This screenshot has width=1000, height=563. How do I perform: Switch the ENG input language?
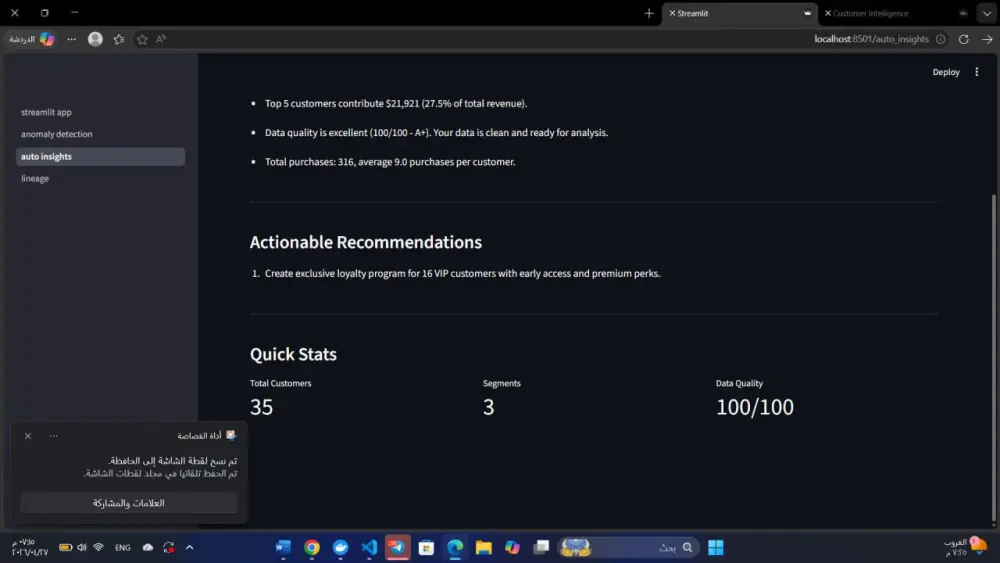point(122,548)
